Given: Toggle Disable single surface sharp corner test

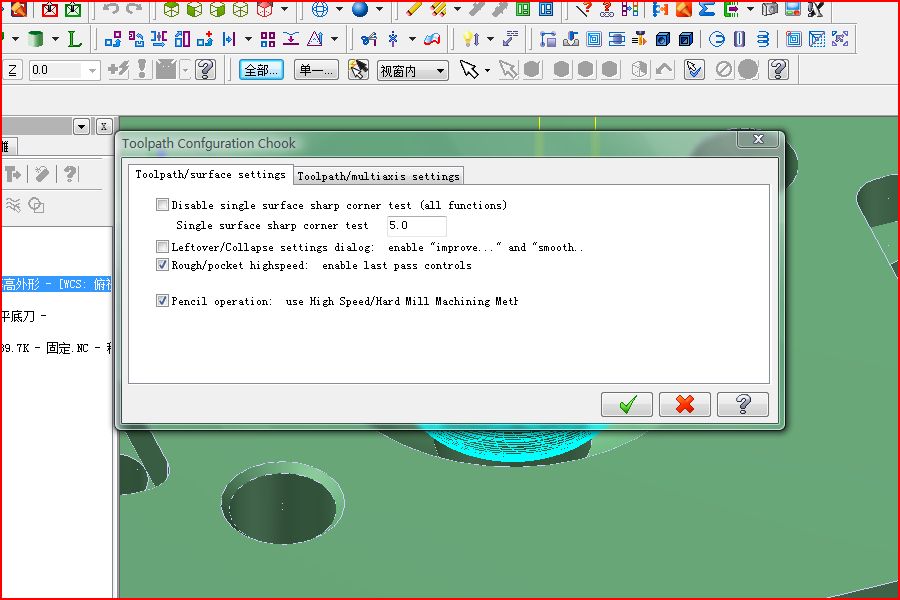Looking at the screenshot, I should pos(162,205).
